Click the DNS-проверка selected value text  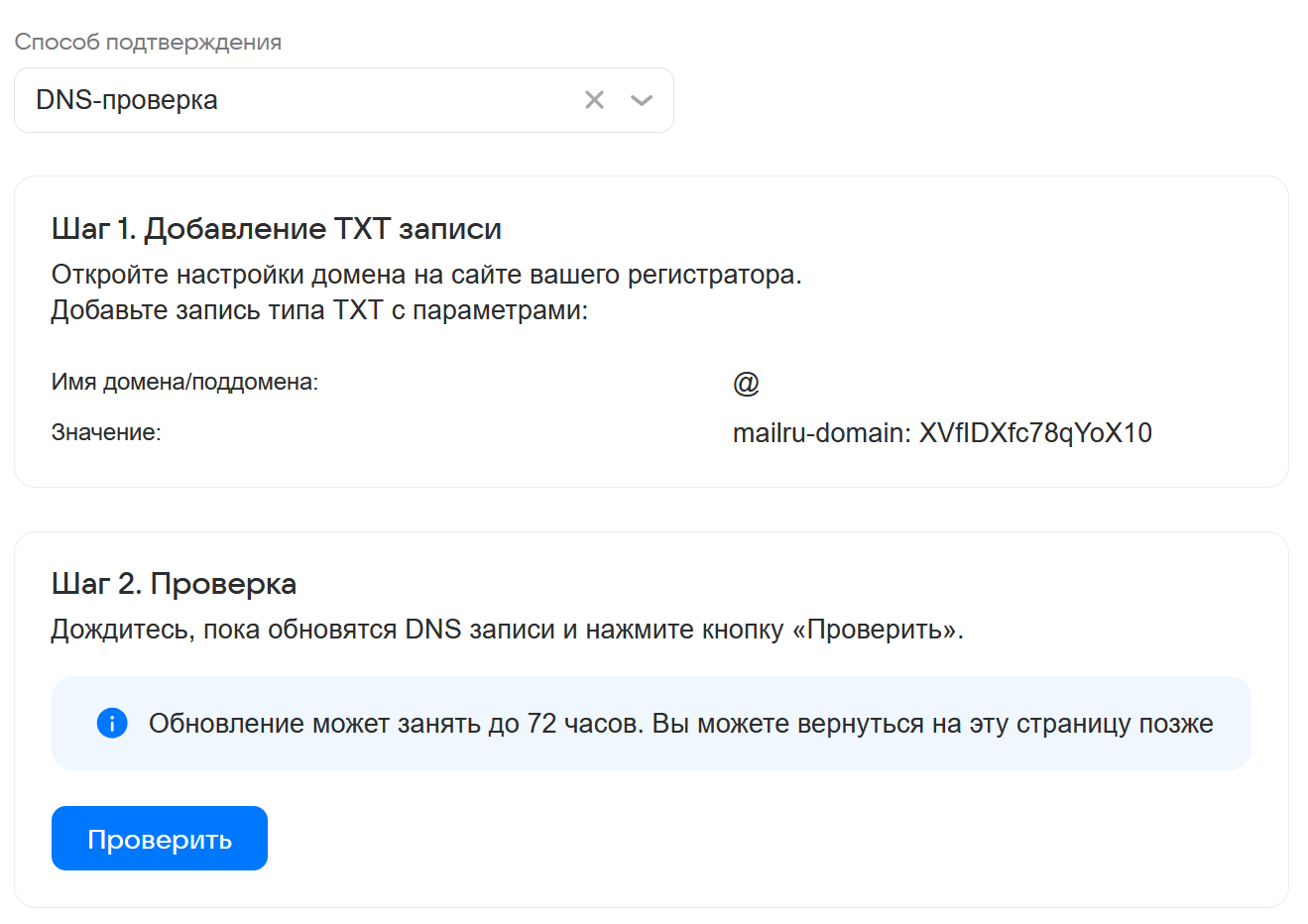point(127,100)
